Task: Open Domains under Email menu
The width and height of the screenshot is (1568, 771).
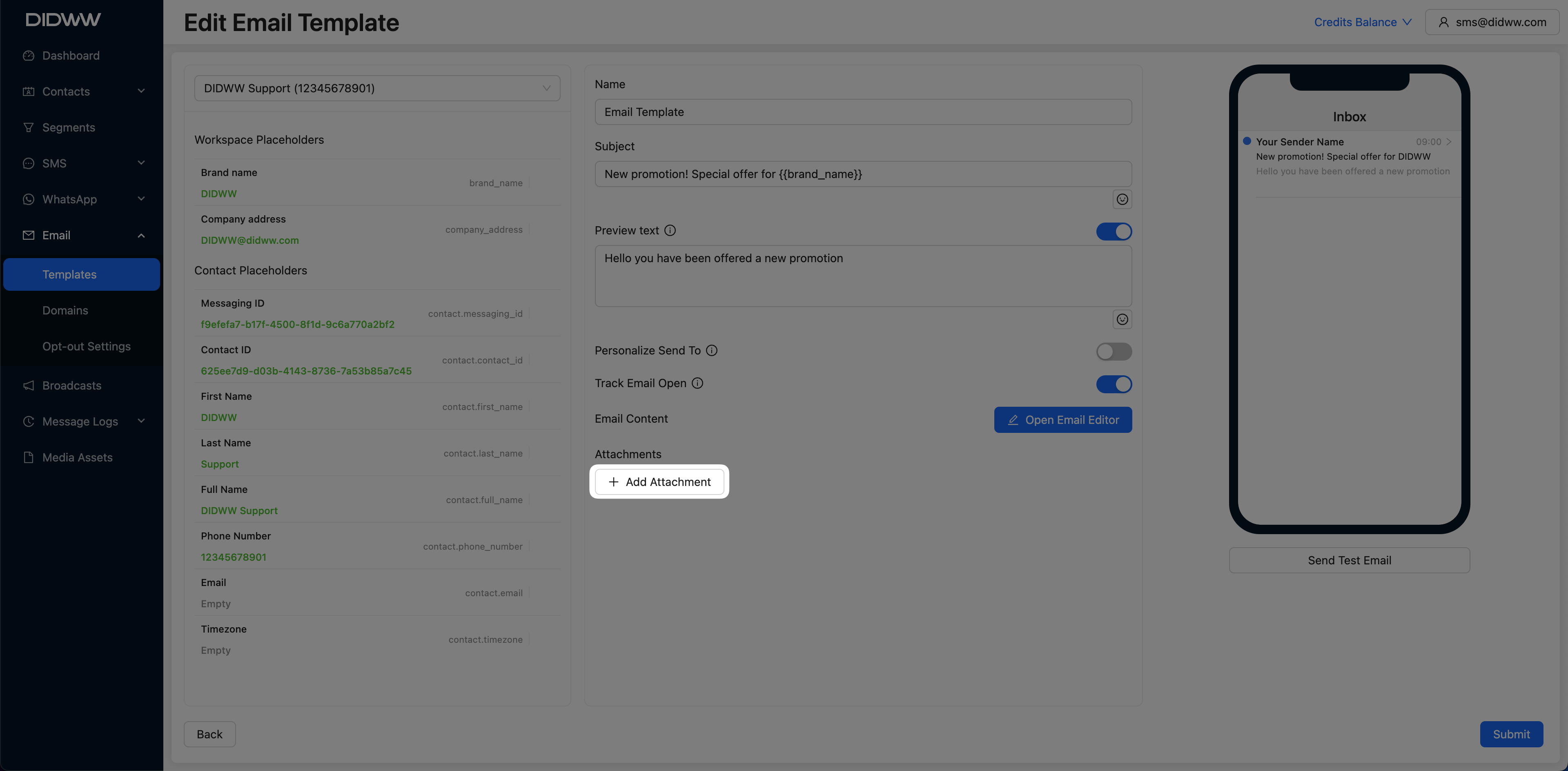Action: coord(65,310)
